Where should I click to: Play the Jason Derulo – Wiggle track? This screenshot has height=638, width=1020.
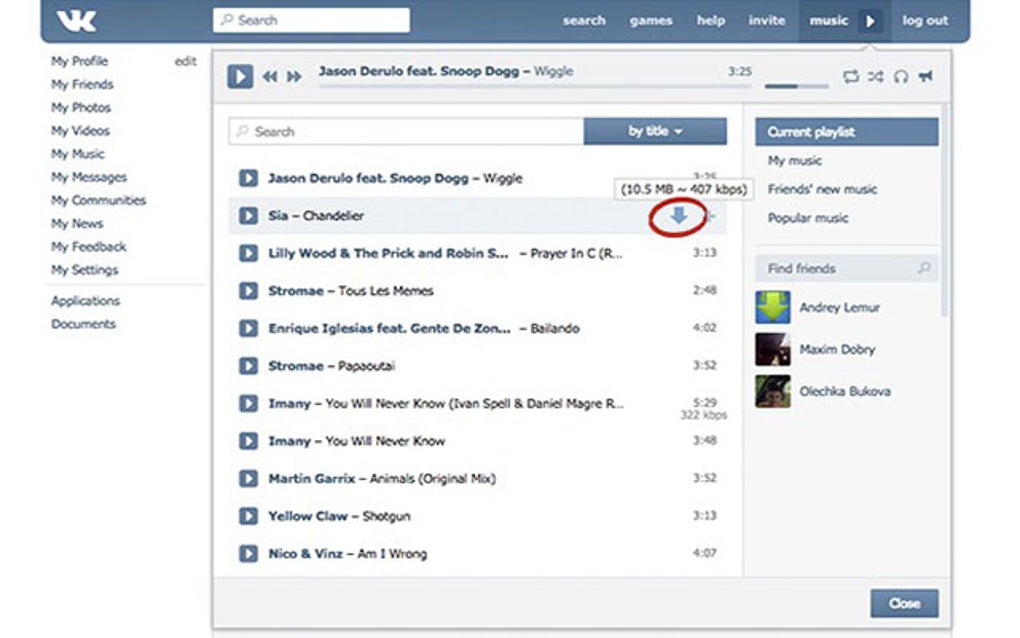click(x=248, y=178)
